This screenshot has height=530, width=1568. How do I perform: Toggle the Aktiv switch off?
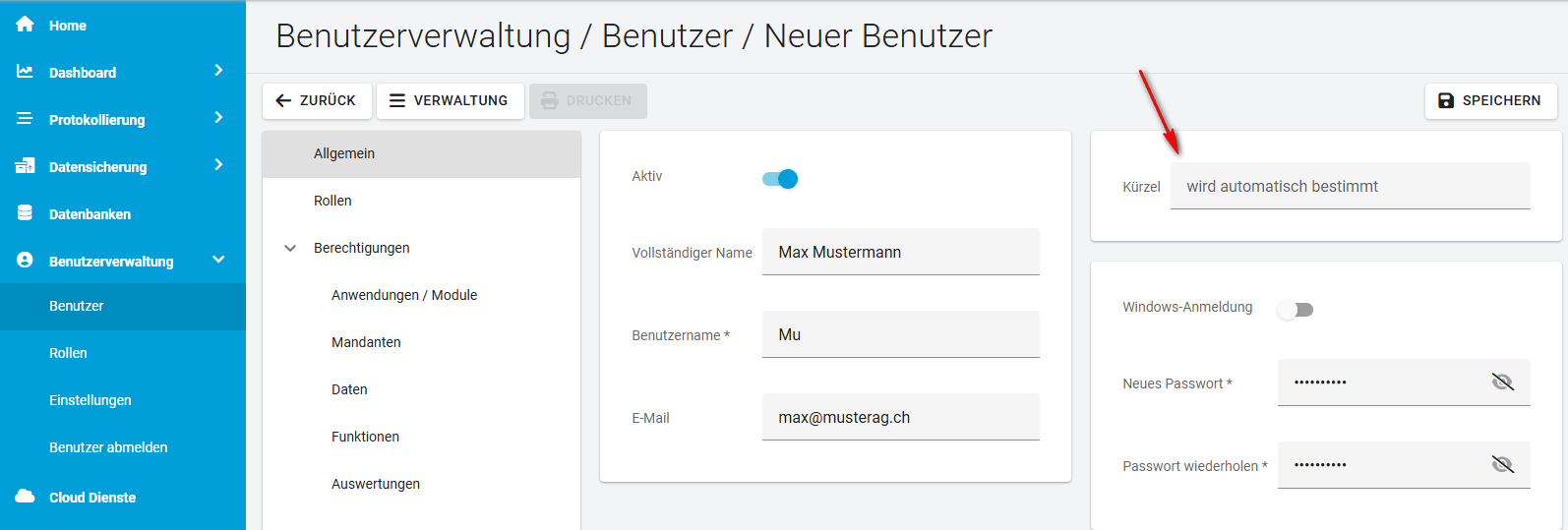pos(780,179)
